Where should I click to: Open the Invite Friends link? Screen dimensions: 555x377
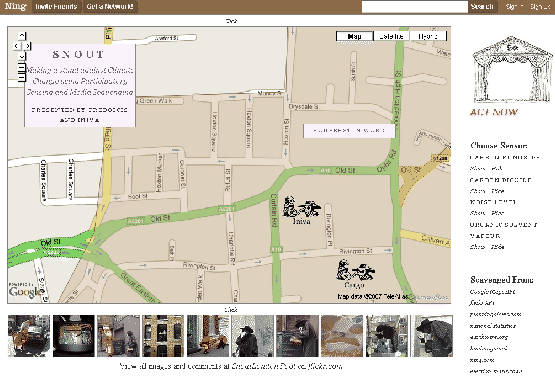57,6
